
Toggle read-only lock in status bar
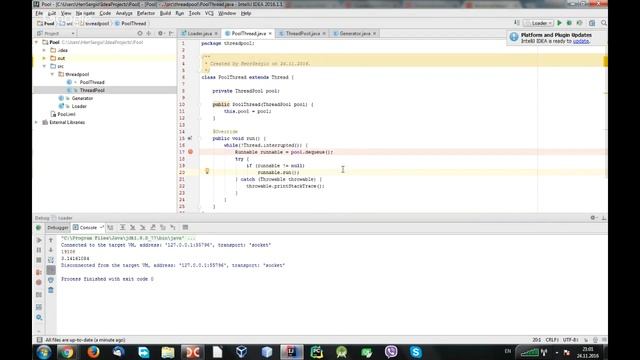click(586, 340)
